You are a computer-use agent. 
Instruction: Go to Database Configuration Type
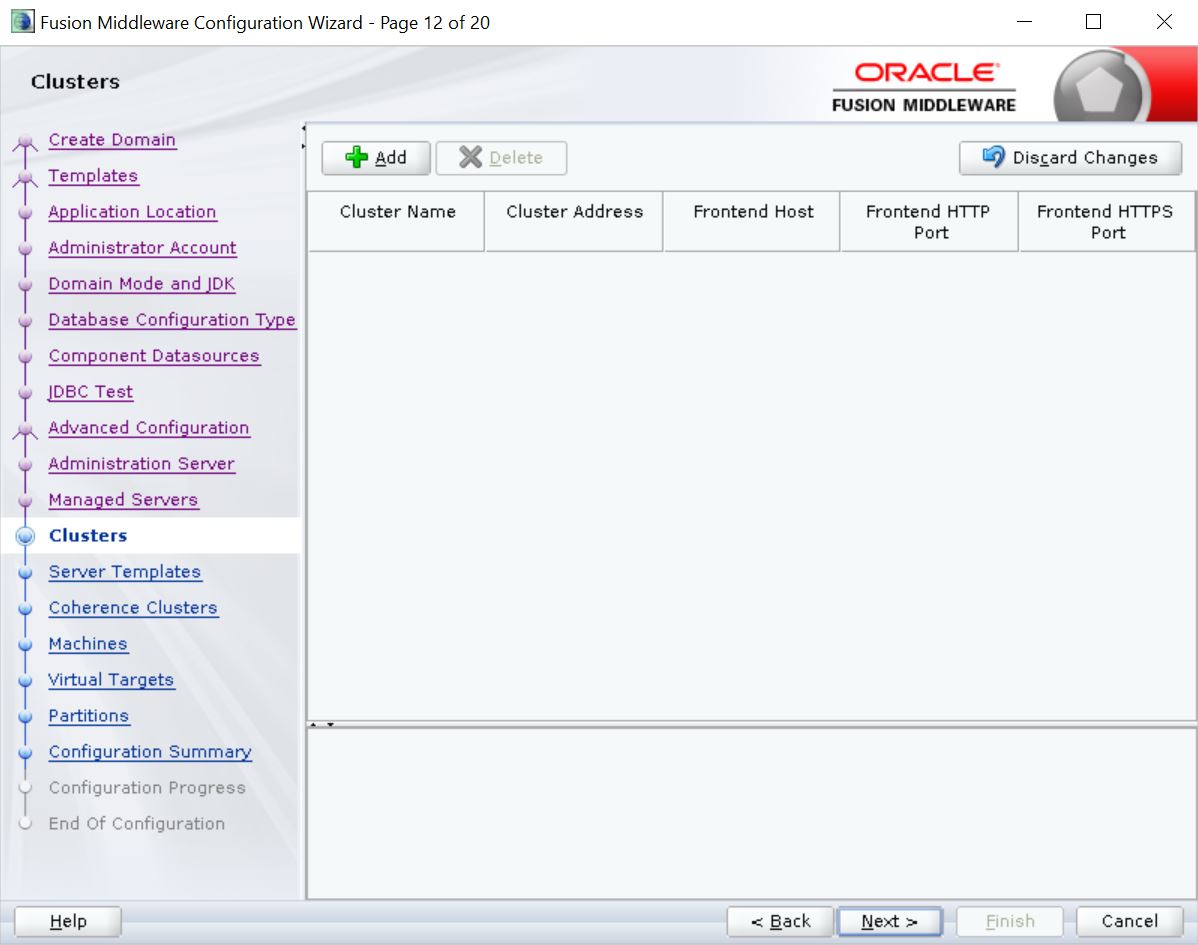[x=172, y=319]
